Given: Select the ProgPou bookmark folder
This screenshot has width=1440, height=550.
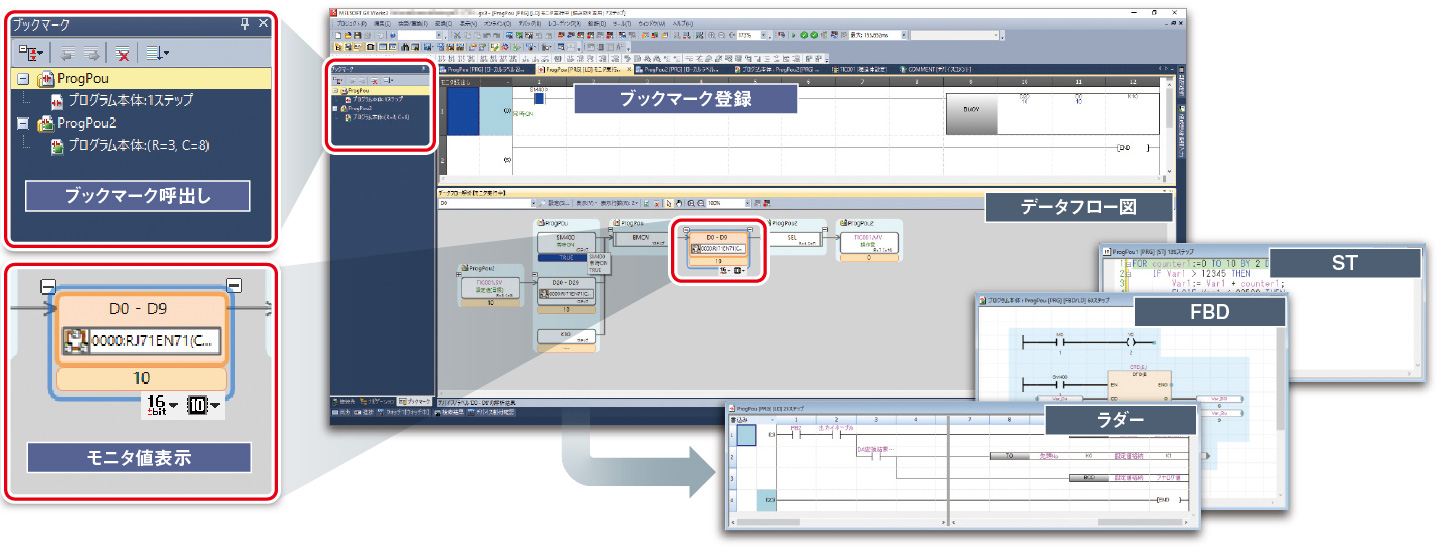Looking at the screenshot, I should 82,79.
